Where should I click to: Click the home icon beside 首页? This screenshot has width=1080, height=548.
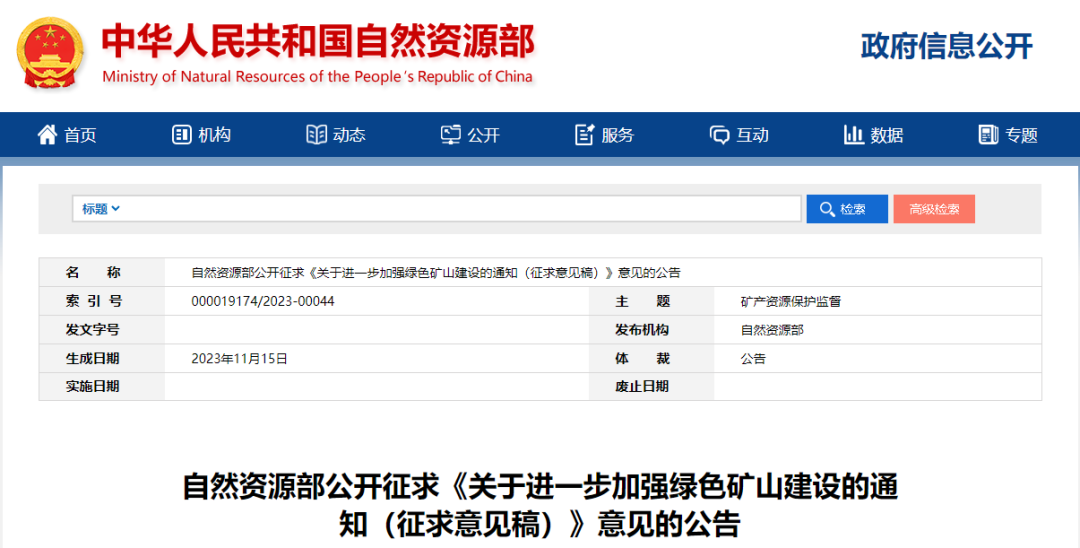tap(47, 135)
